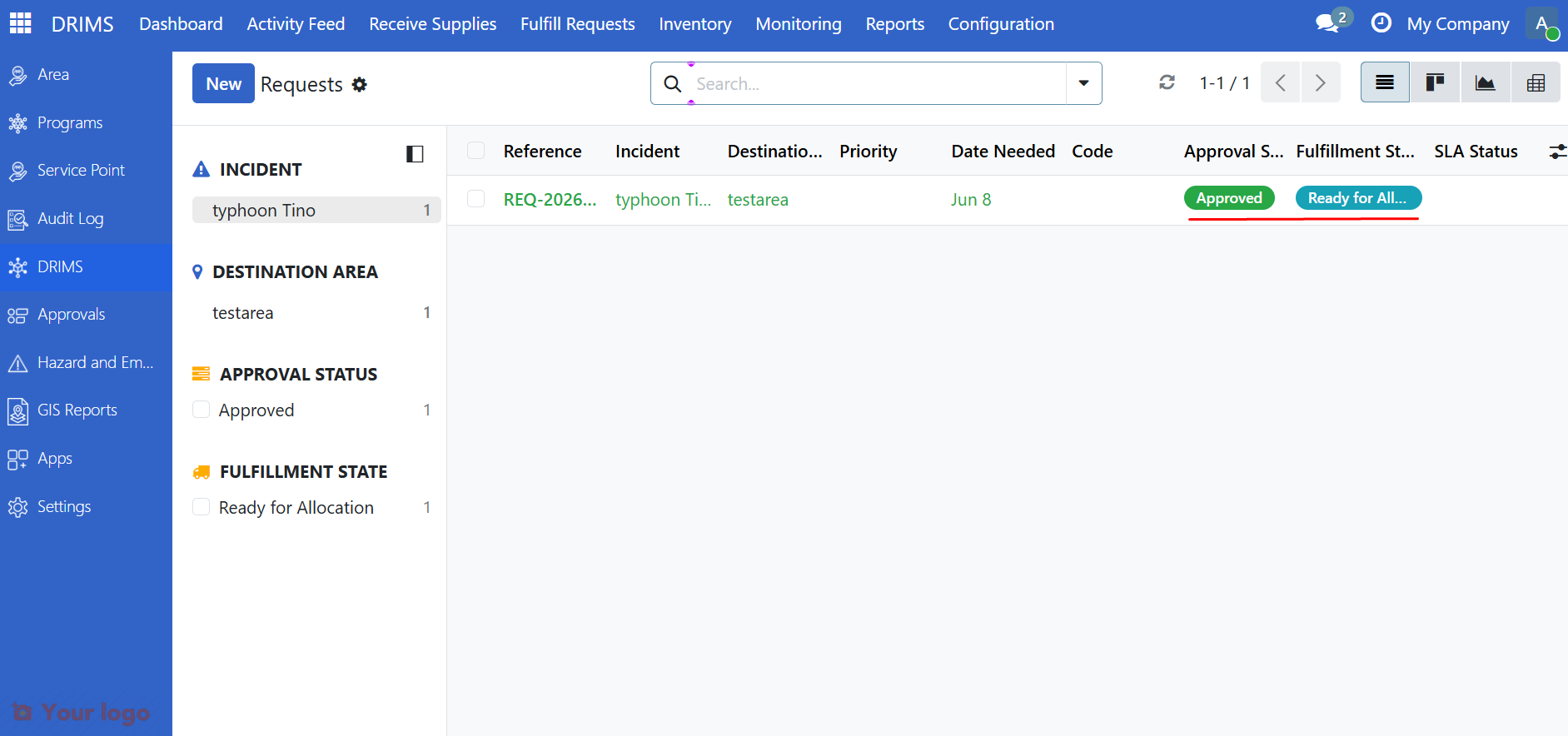Open Approvals from the sidebar

[x=86, y=315]
